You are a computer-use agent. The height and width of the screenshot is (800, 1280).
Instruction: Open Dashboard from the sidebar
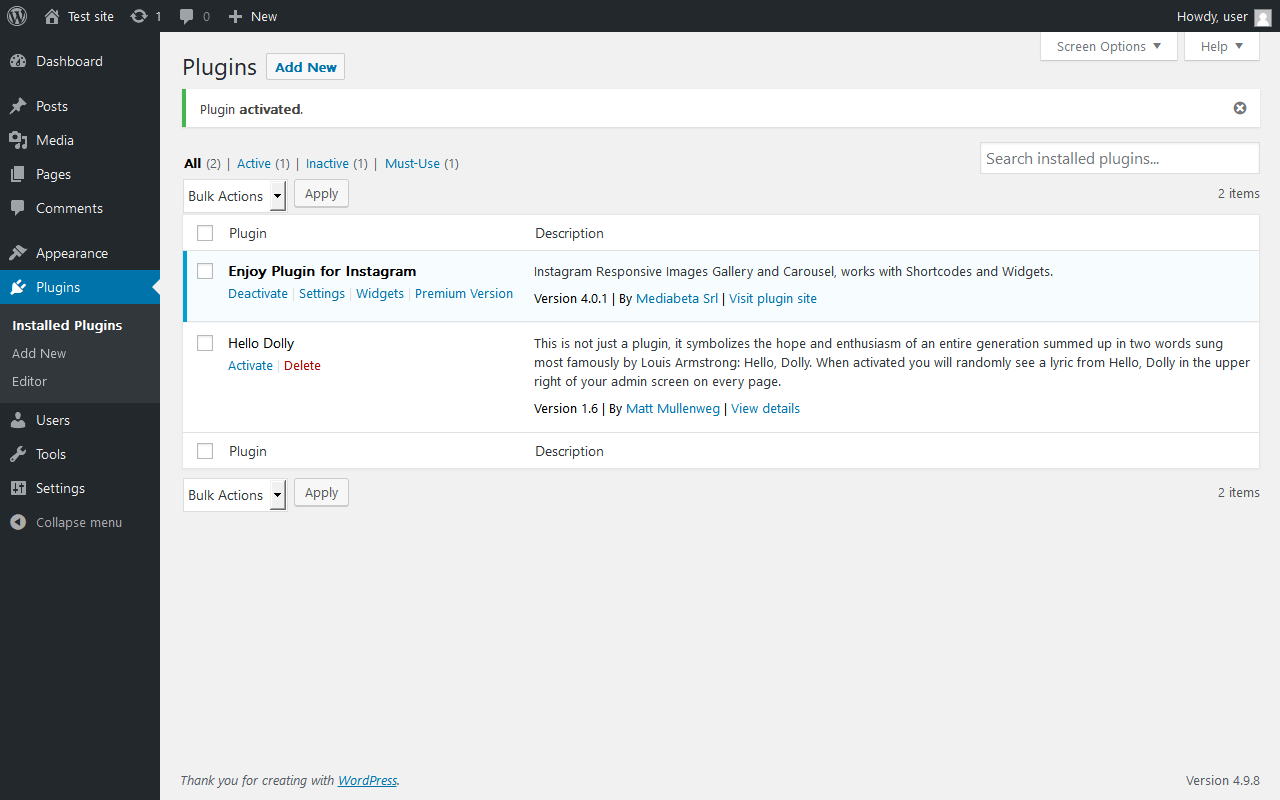click(69, 61)
